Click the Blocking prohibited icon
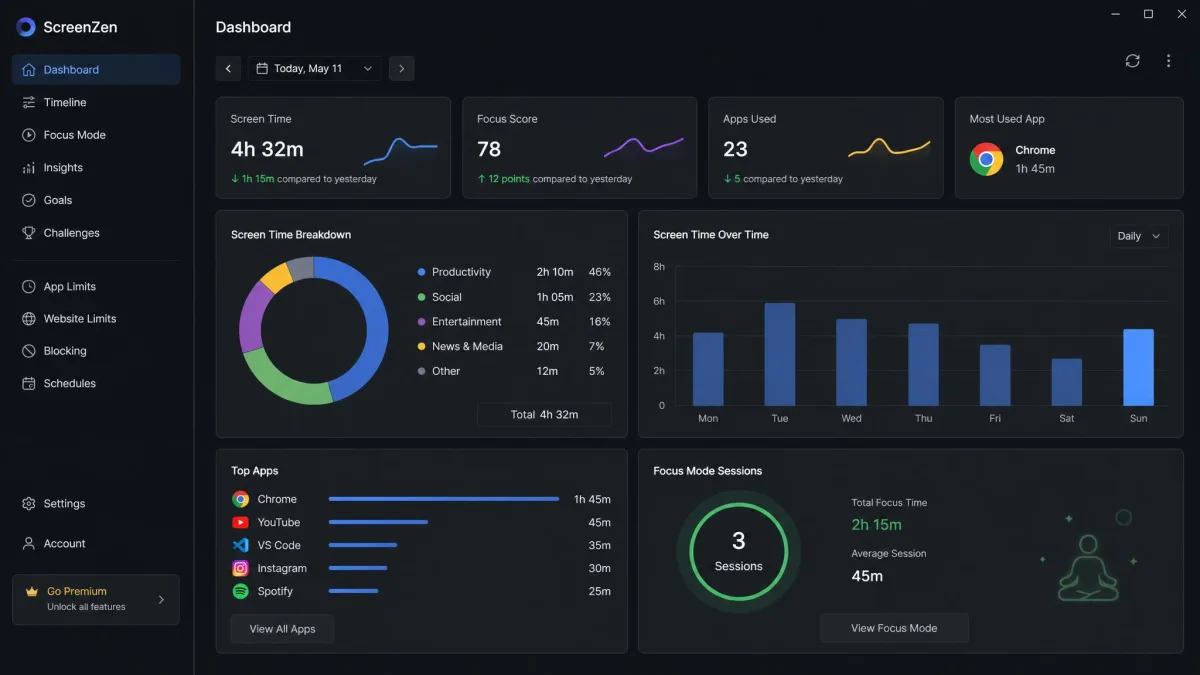This screenshot has height=675, width=1200. (28, 351)
